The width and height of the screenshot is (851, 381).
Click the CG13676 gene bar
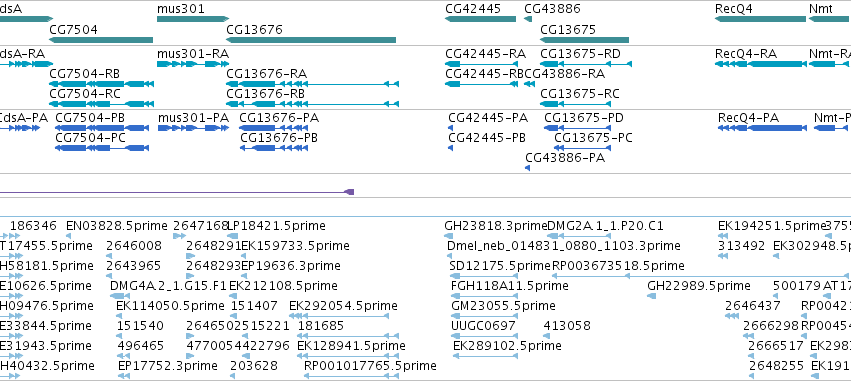point(311,40)
